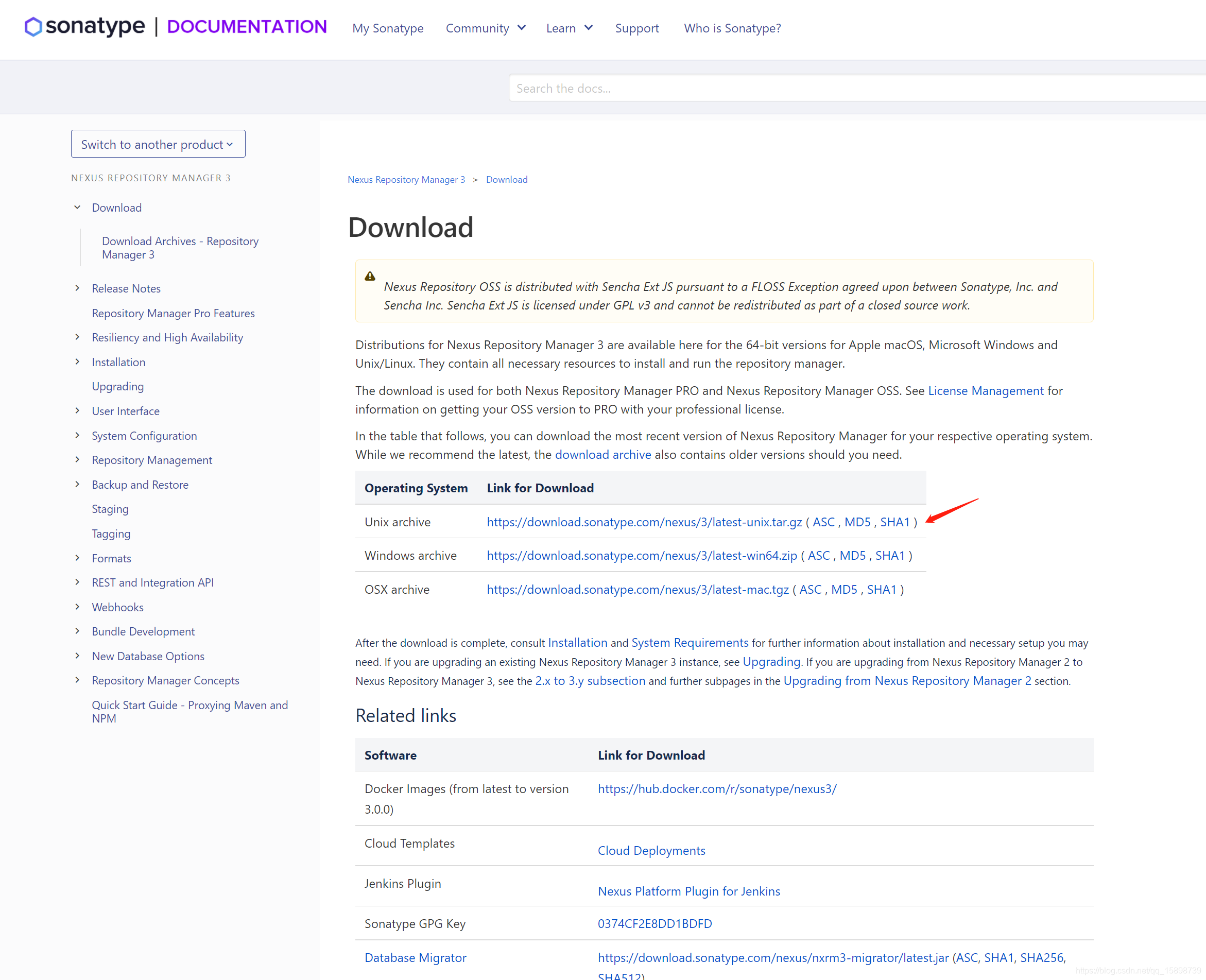Expand the Bundle Development chevron
This screenshot has width=1206, height=980.
pos(77,631)
